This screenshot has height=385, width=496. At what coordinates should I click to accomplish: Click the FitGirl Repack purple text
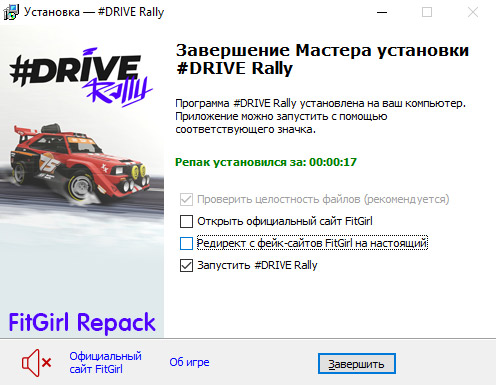[82, 323]
